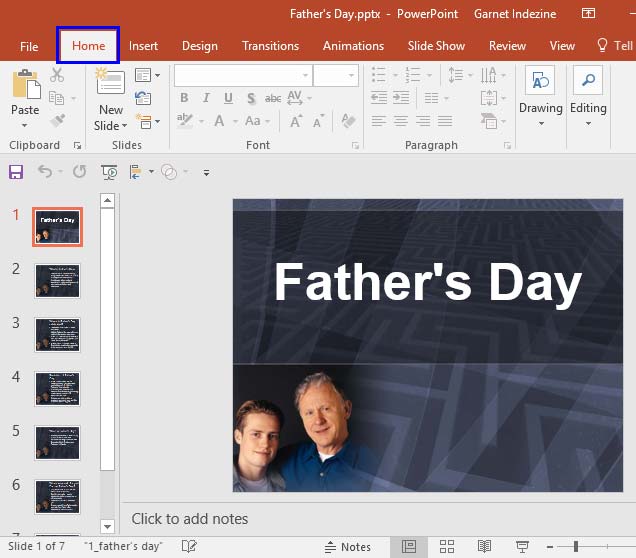
Task: Toggle Align Right paragraph
Action: (x=423, y=121)
